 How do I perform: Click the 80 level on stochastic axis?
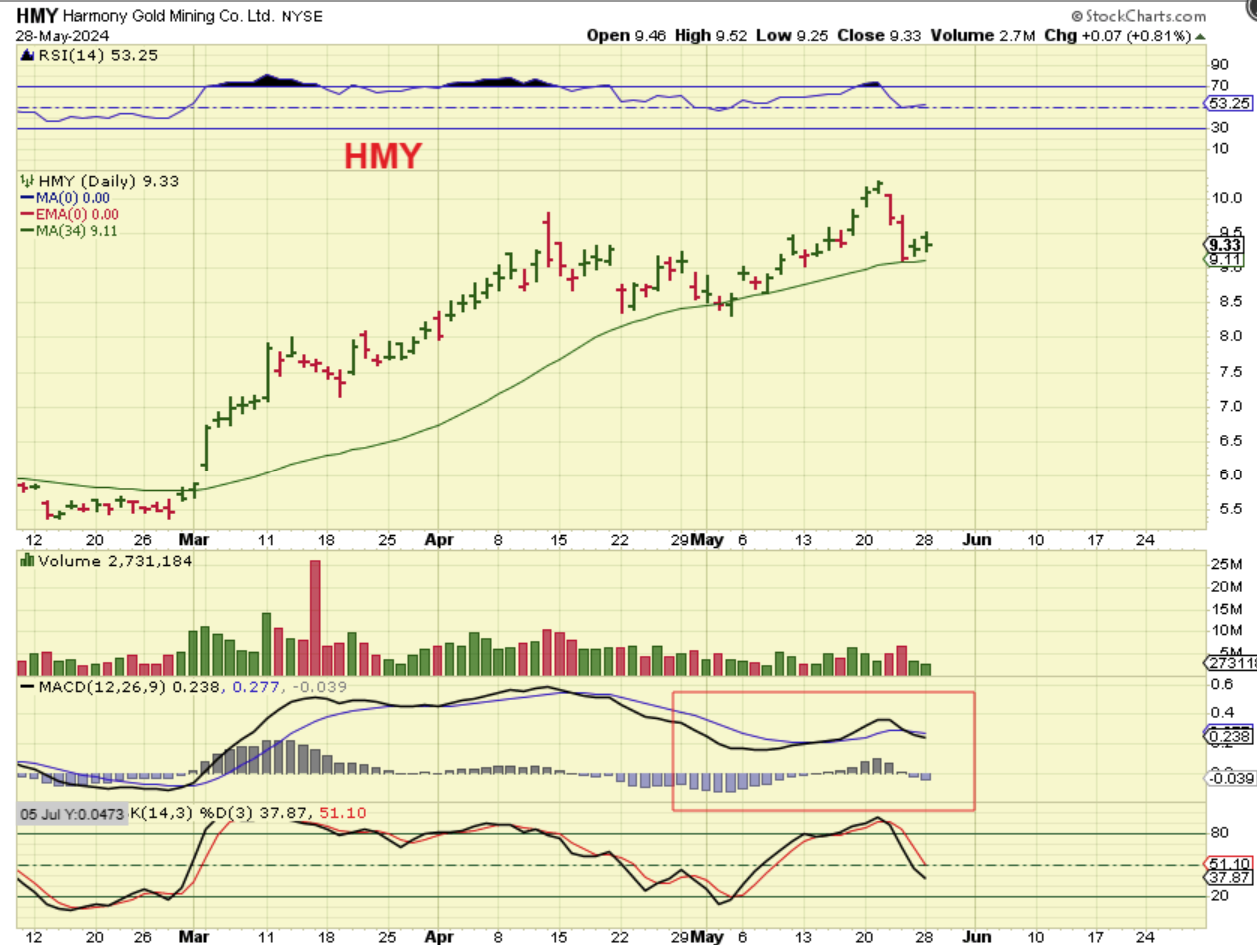(x=1220, y=832)
